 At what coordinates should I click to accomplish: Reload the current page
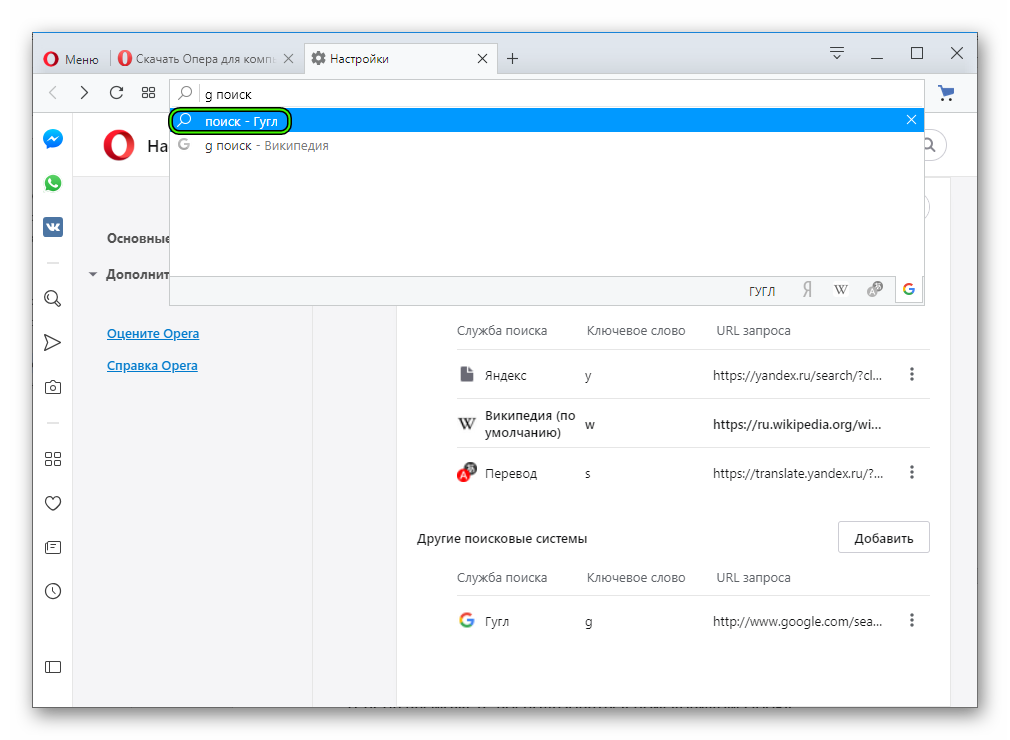click(x=117, y=93)
